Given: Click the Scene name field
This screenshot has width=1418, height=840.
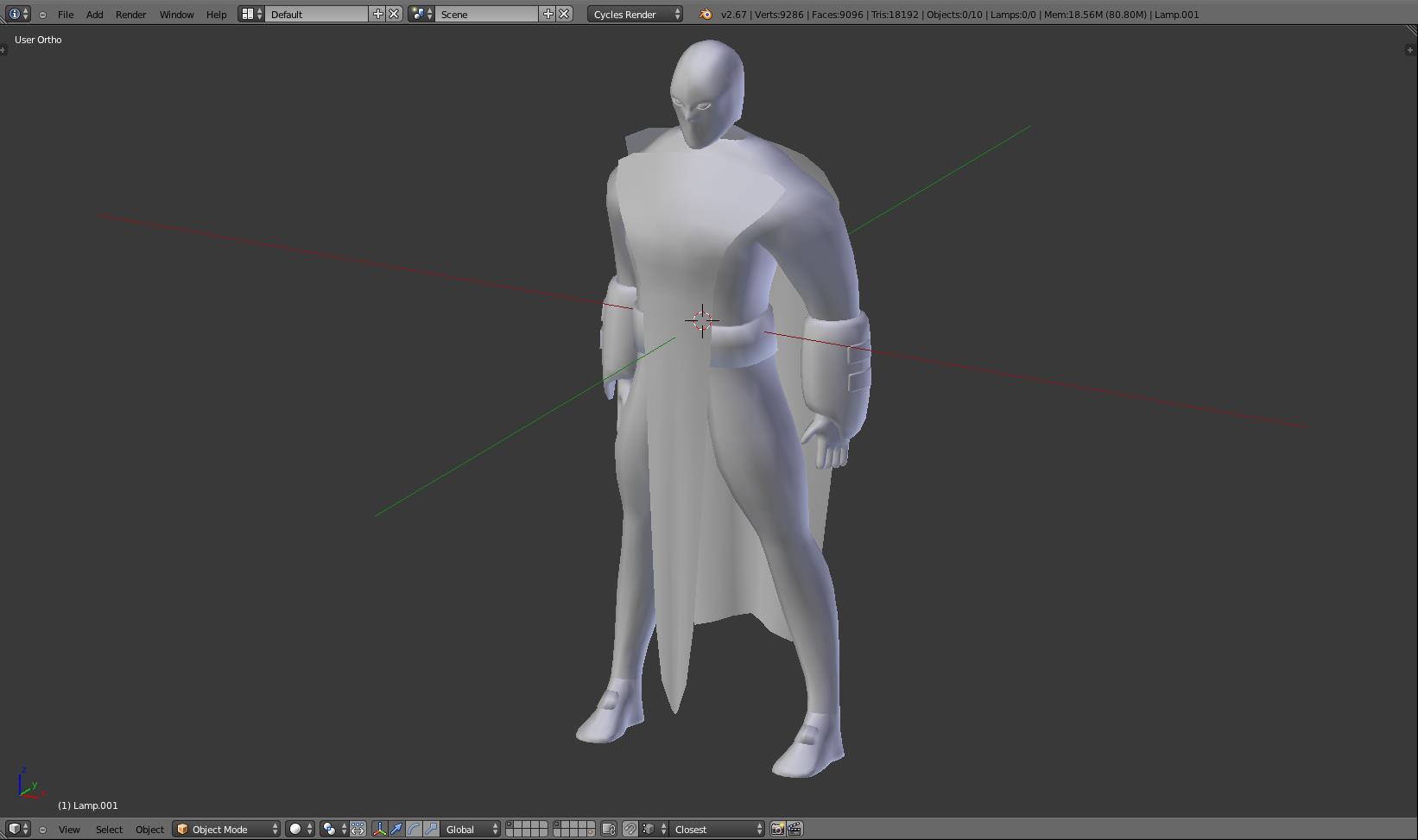Looking at the screenshot, I should [x=487, y=14].
